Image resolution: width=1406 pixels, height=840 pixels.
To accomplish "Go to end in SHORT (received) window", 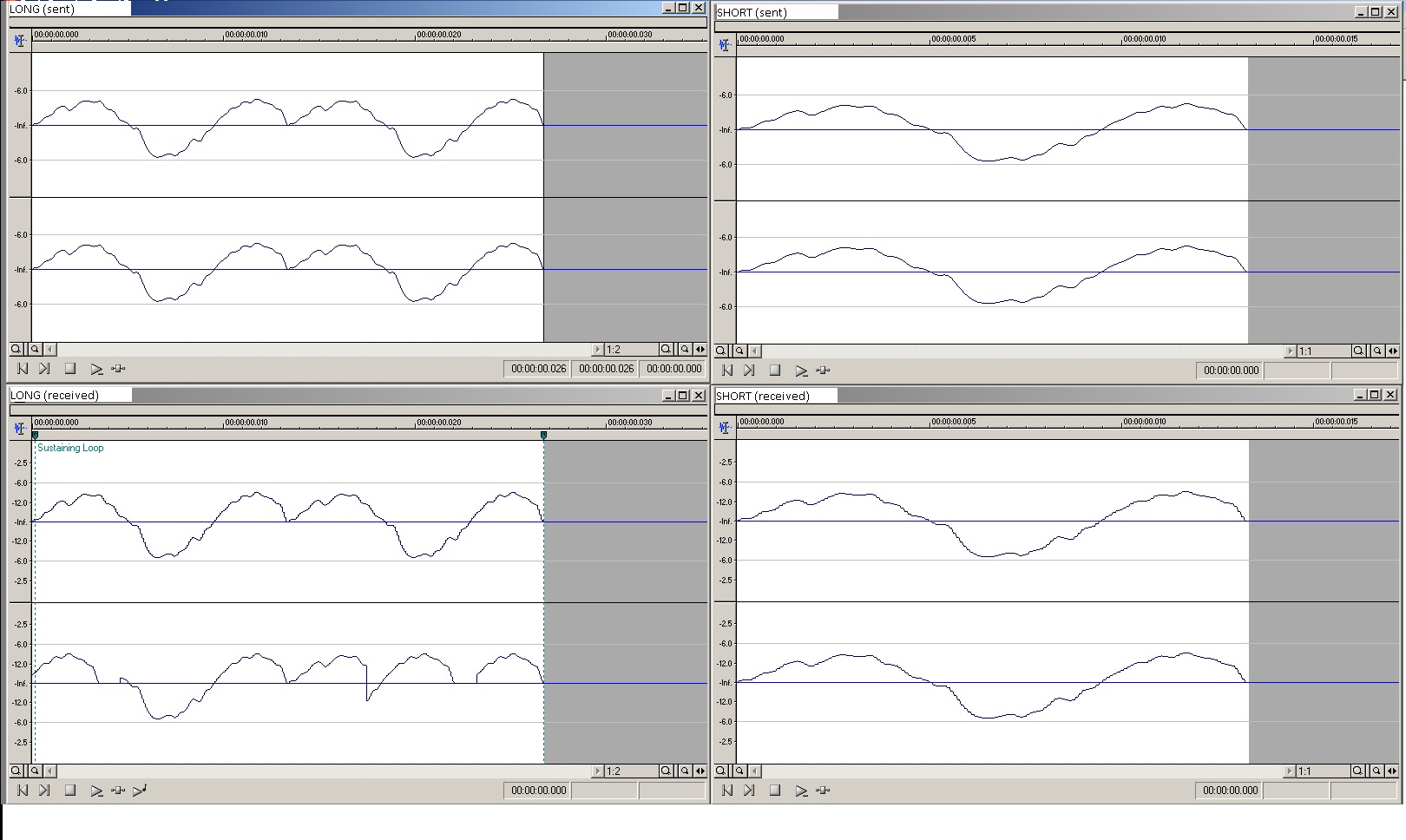I will pos(749,791).
